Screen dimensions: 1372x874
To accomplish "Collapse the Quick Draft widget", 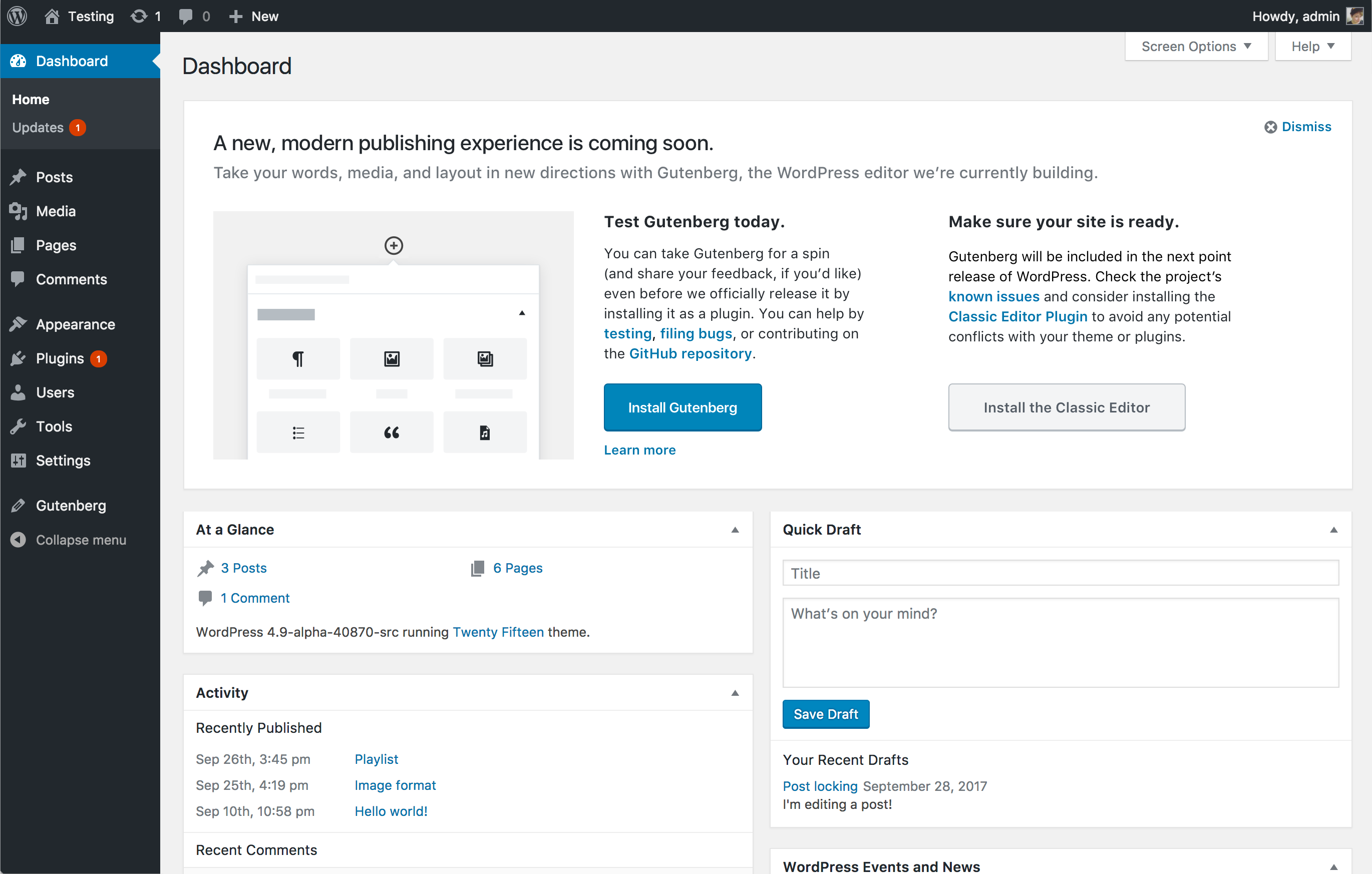I will click(1334, 530).
